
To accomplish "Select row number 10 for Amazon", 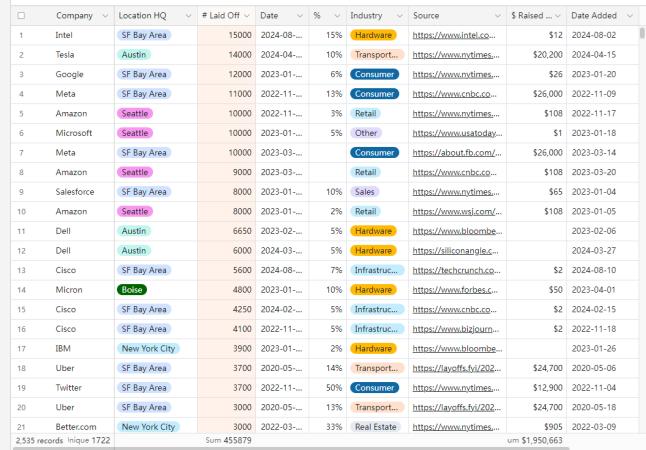I will tap(21, 211).
